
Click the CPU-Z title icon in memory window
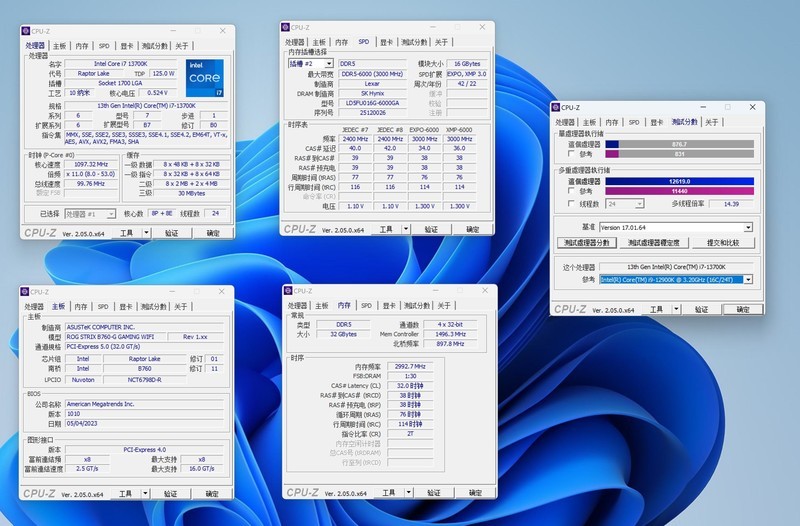tap(288, 291)
